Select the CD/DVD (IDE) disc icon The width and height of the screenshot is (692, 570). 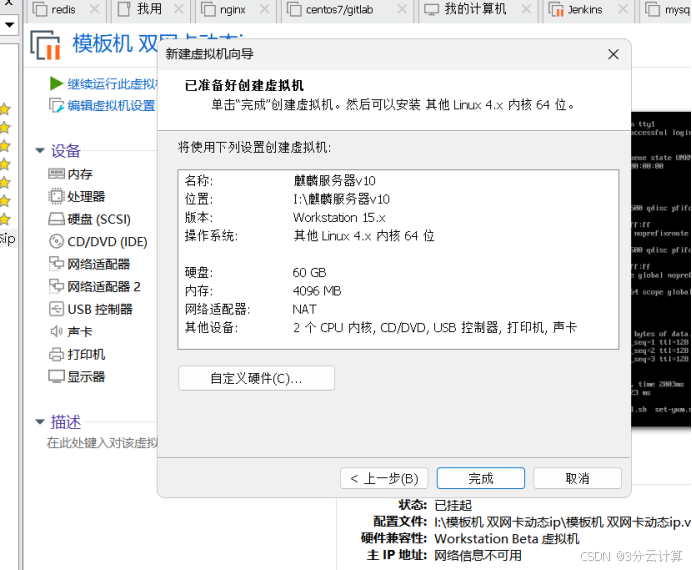click(x=56, y=241)
